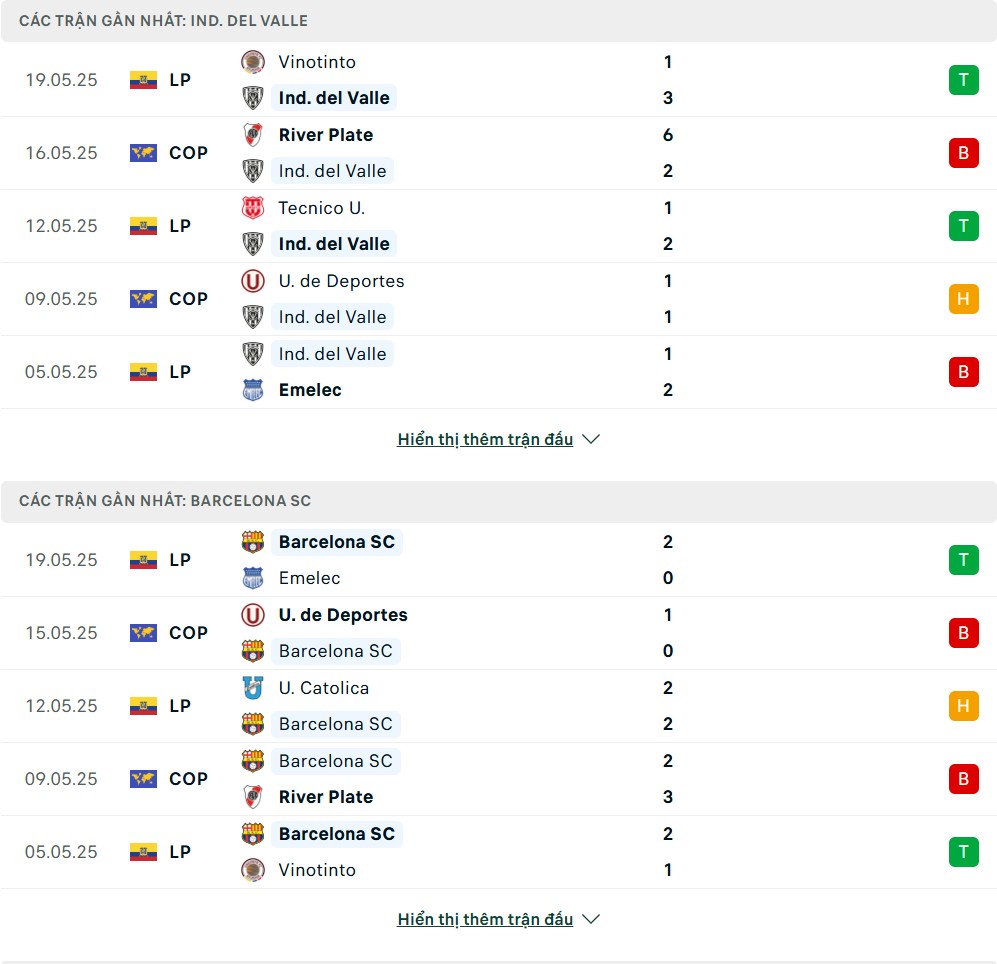The image size is (997, 964).
Task: Click the orange H badge for the U. Catolica draw
Action: pyautogui.click(x=963, y=706)
